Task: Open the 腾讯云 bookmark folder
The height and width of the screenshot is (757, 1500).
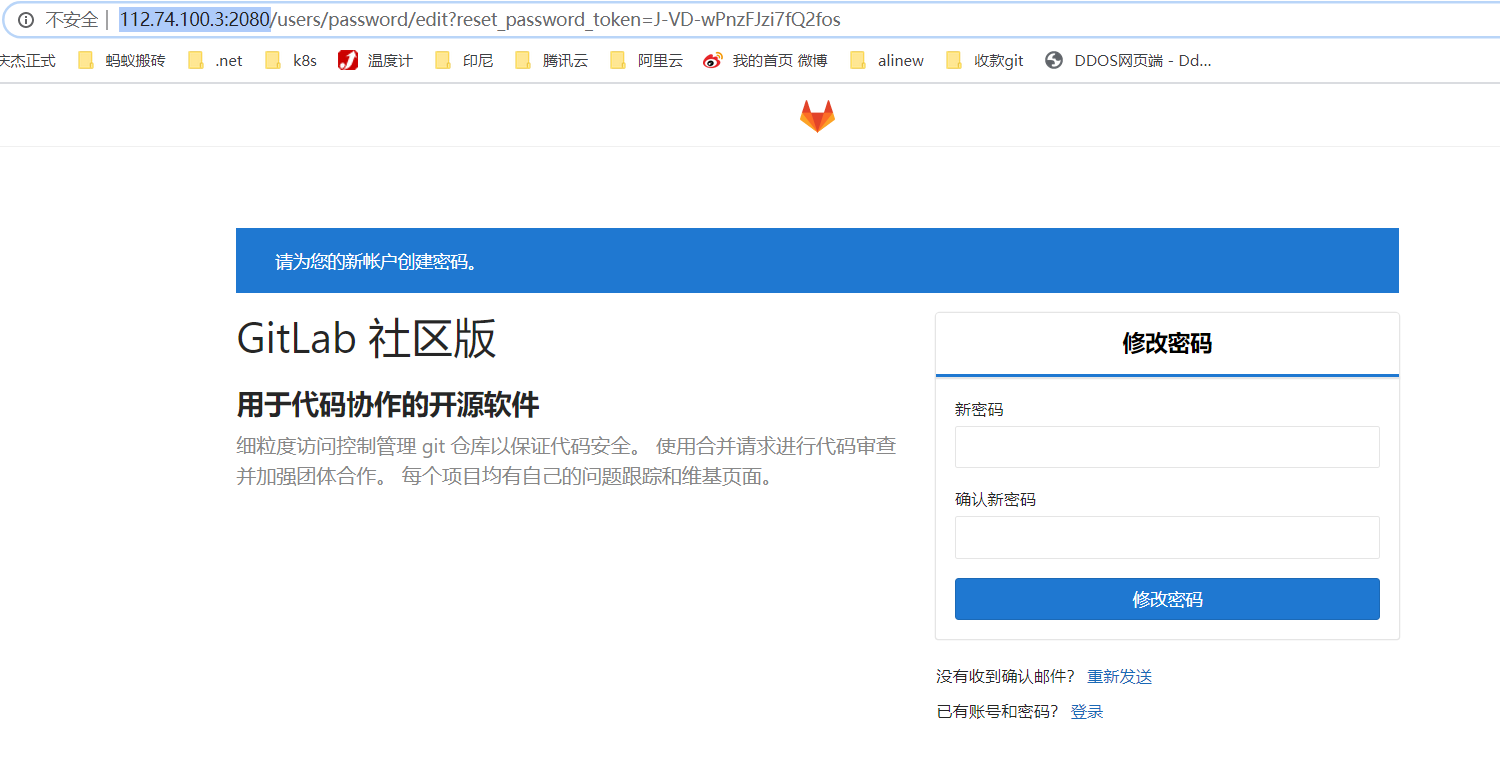Action: tap(552, 61)
